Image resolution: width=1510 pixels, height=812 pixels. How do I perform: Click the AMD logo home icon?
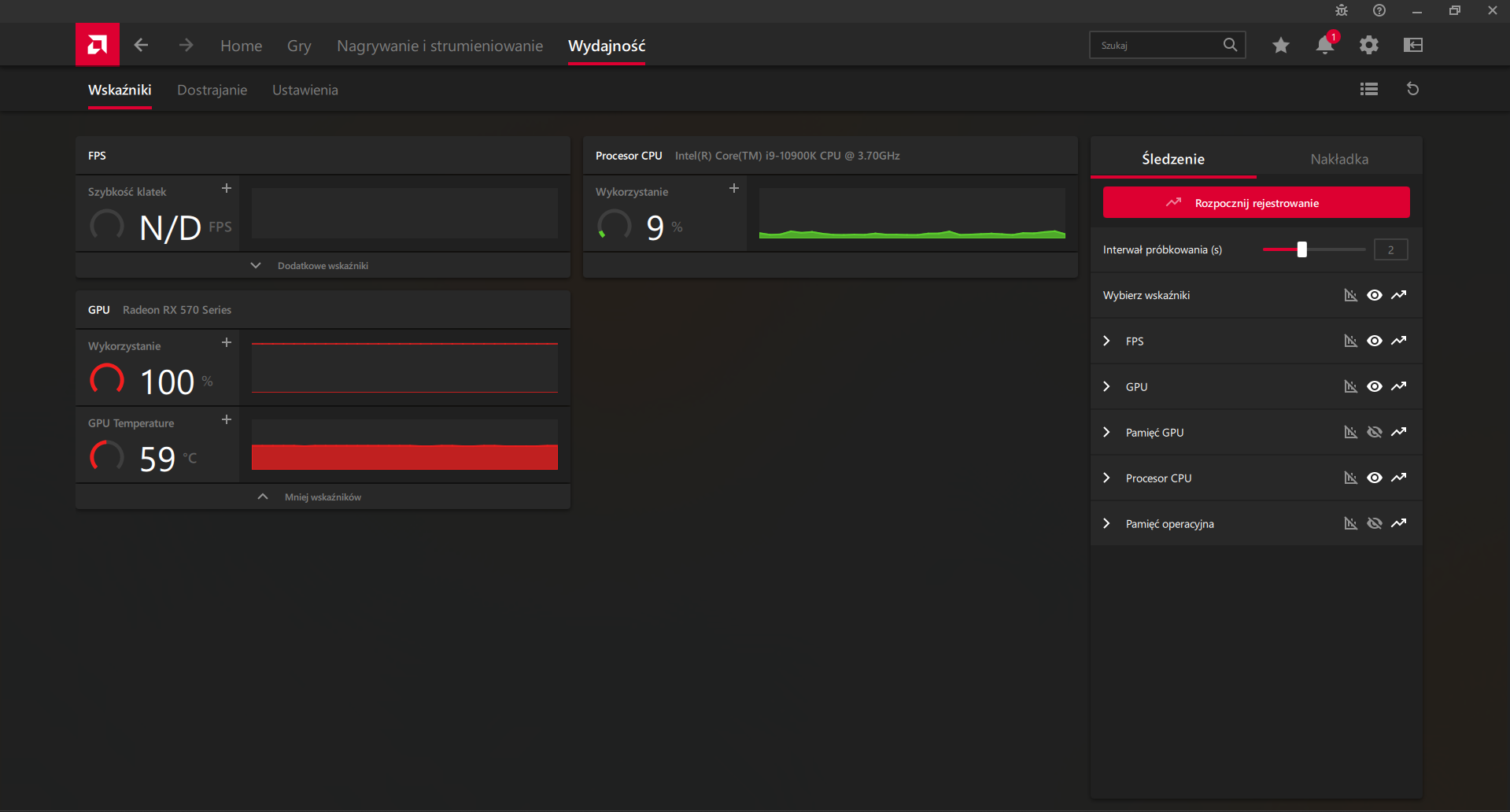coord(98,45)
